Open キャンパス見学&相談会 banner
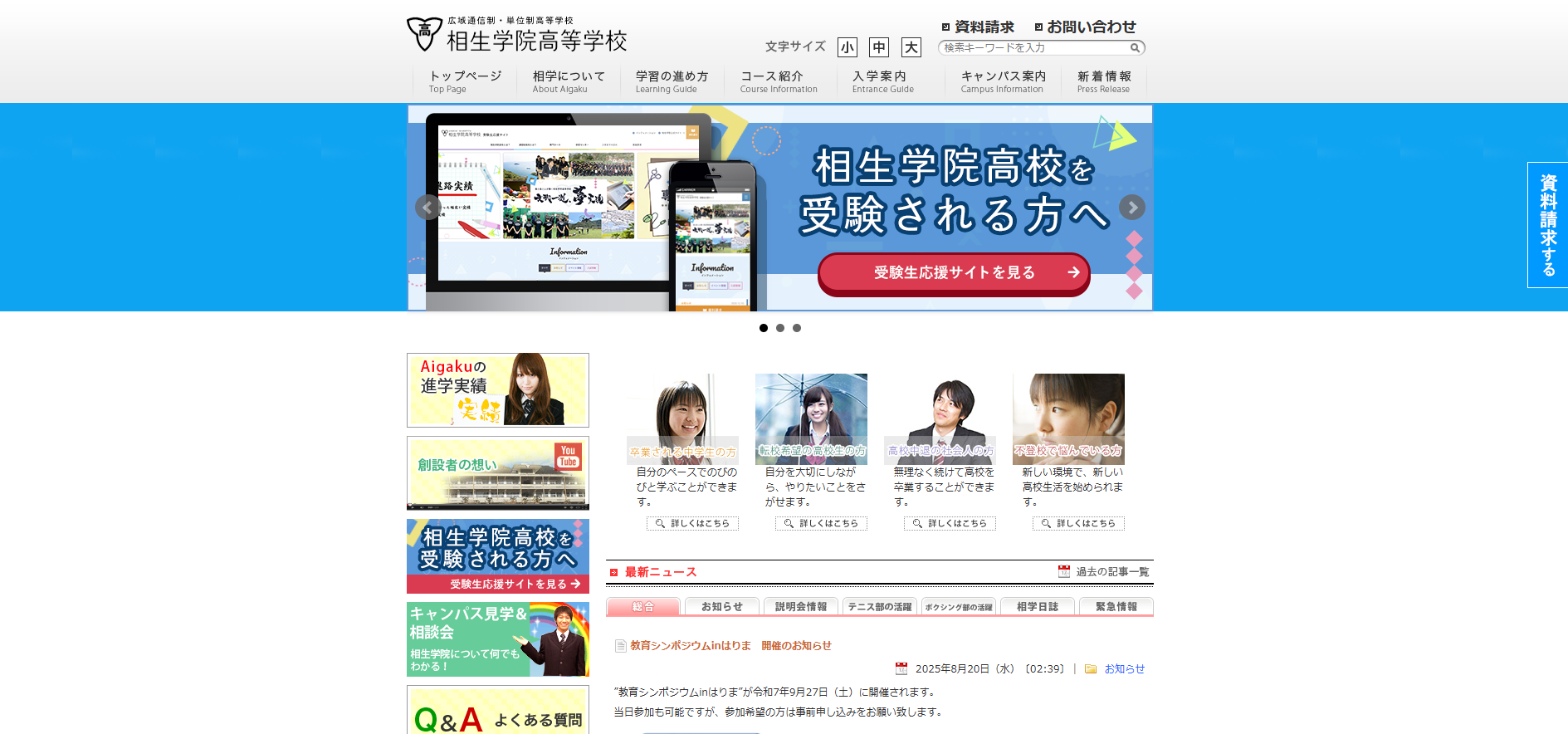 pos(498,639)
